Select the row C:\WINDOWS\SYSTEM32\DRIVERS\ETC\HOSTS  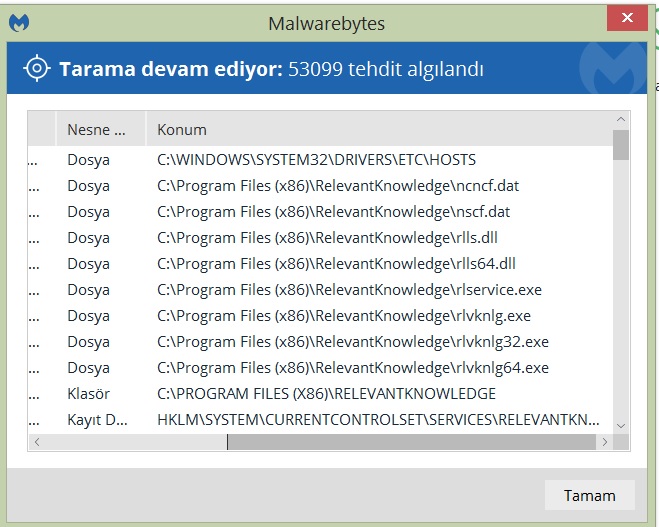320,160
